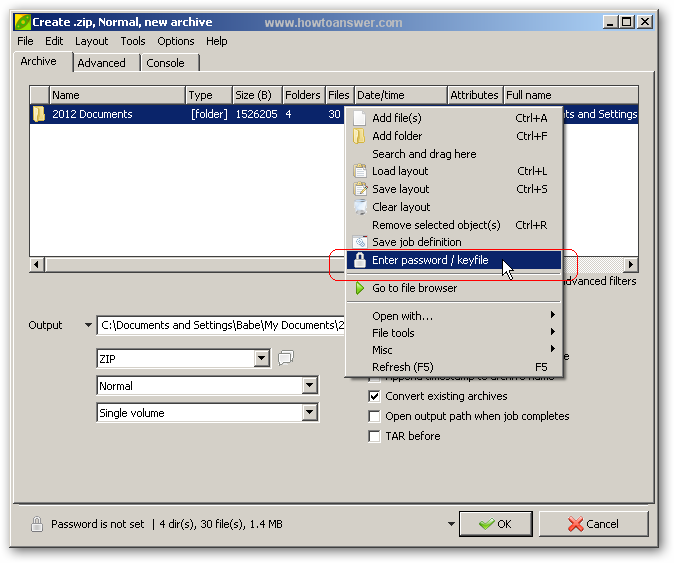Toggle Convert existing archives checkbox
This screenshot has height=563, width=674.
374,396
